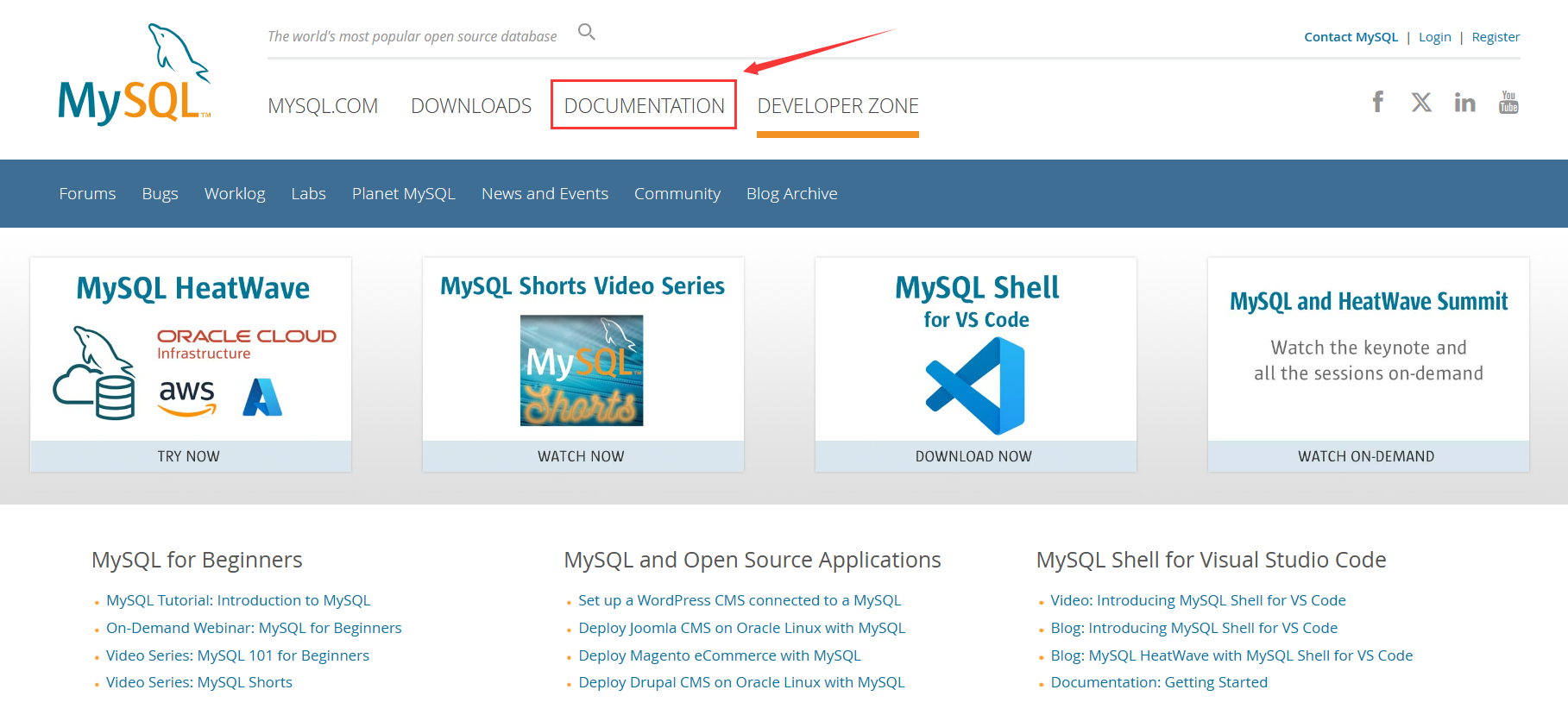
Task: Open MySQL Tutorial: Introduction to MySQL link
Action: pyautogui.click(x=238, y=600)
